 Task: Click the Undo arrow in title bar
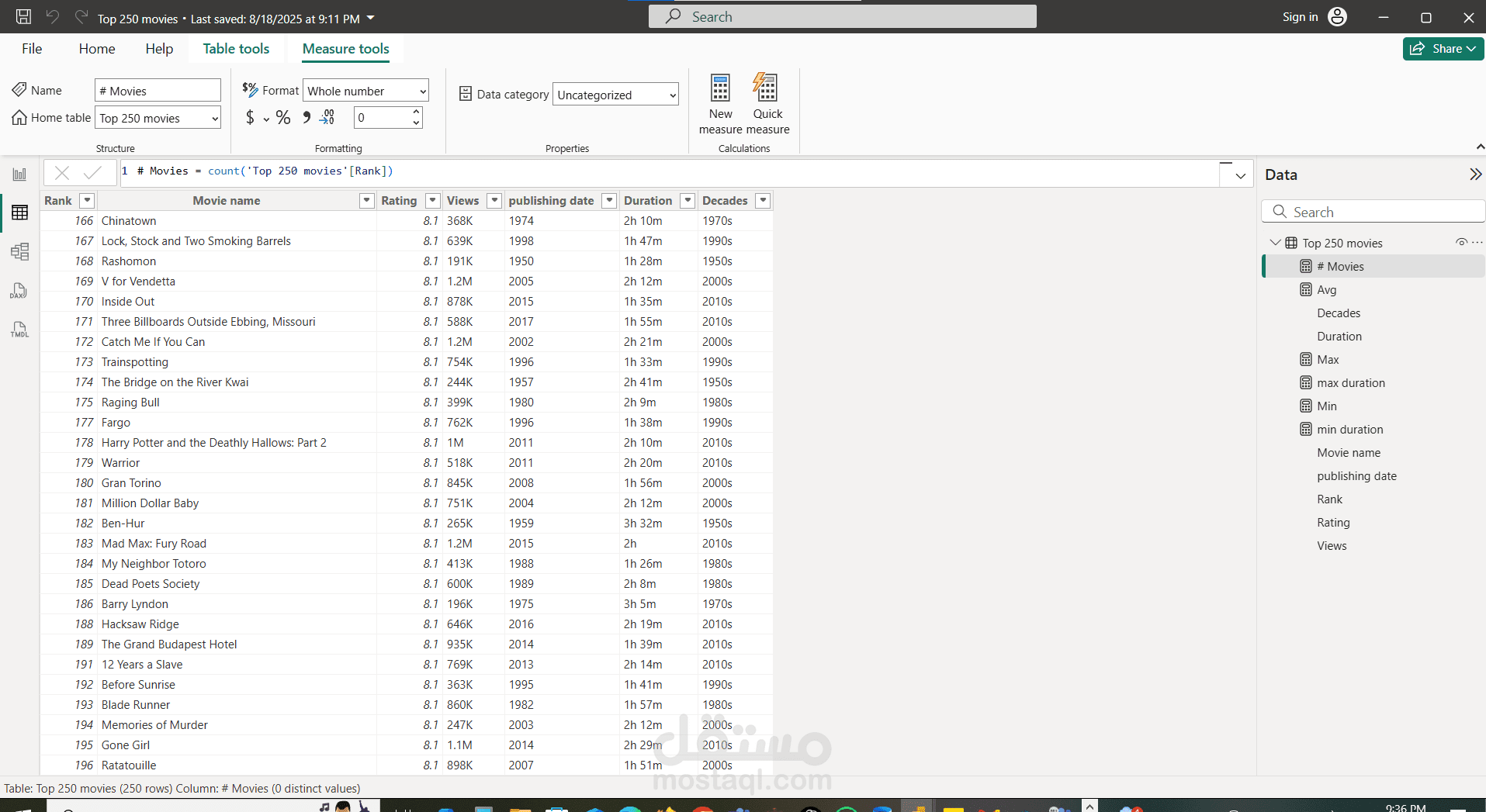pyautogui.click(x=53, y=17)
